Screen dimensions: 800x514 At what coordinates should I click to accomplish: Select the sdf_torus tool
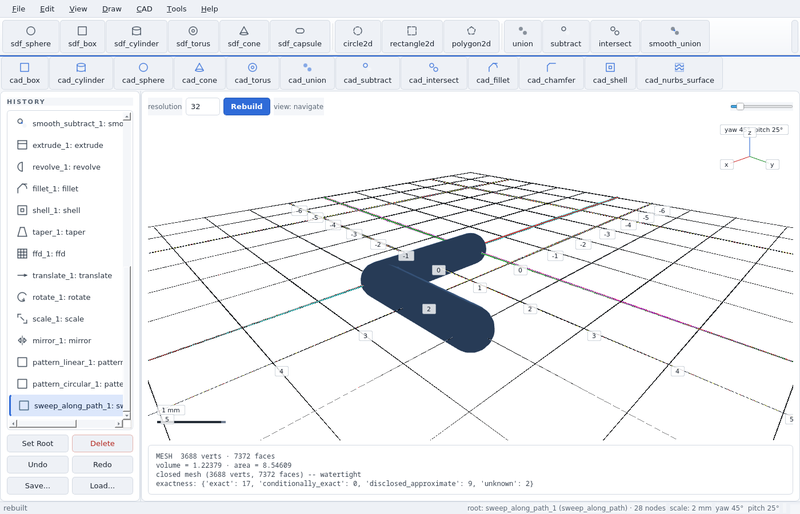click(193, 37)
